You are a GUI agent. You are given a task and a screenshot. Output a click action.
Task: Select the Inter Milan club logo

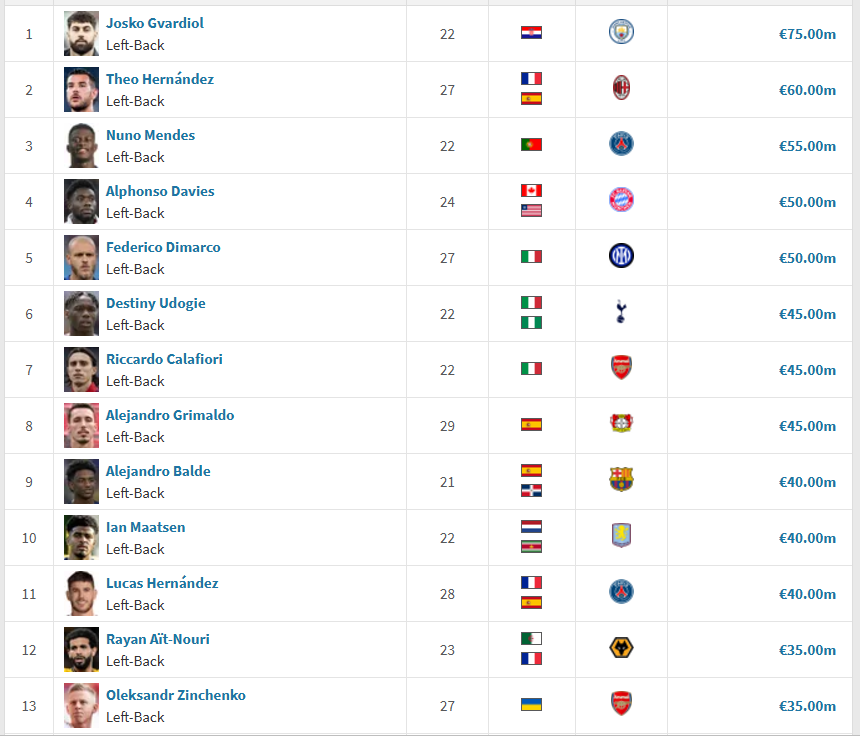(x=621, y=256)
